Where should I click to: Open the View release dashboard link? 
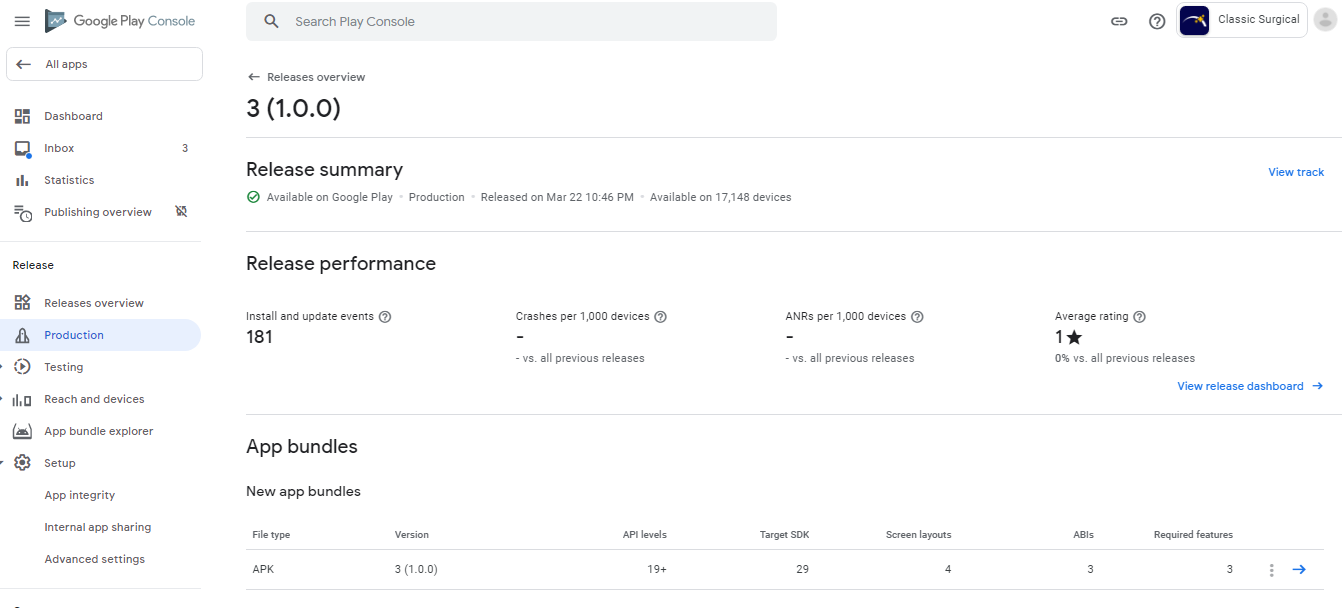[x=1240, y=386]
